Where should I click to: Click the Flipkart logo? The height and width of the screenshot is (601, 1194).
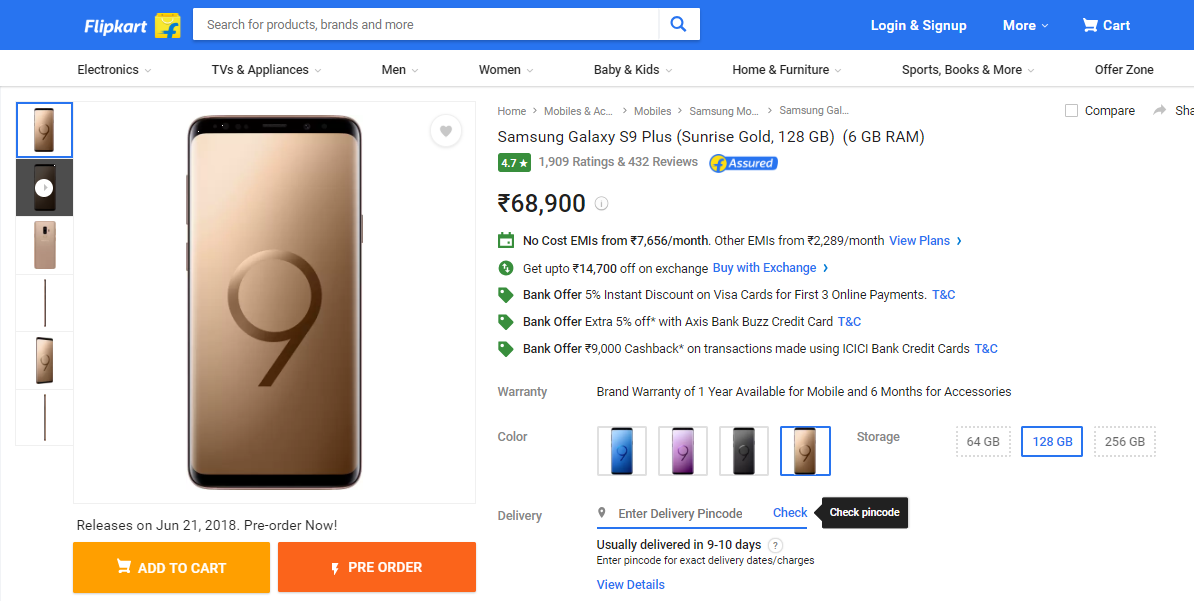[131, 25]
